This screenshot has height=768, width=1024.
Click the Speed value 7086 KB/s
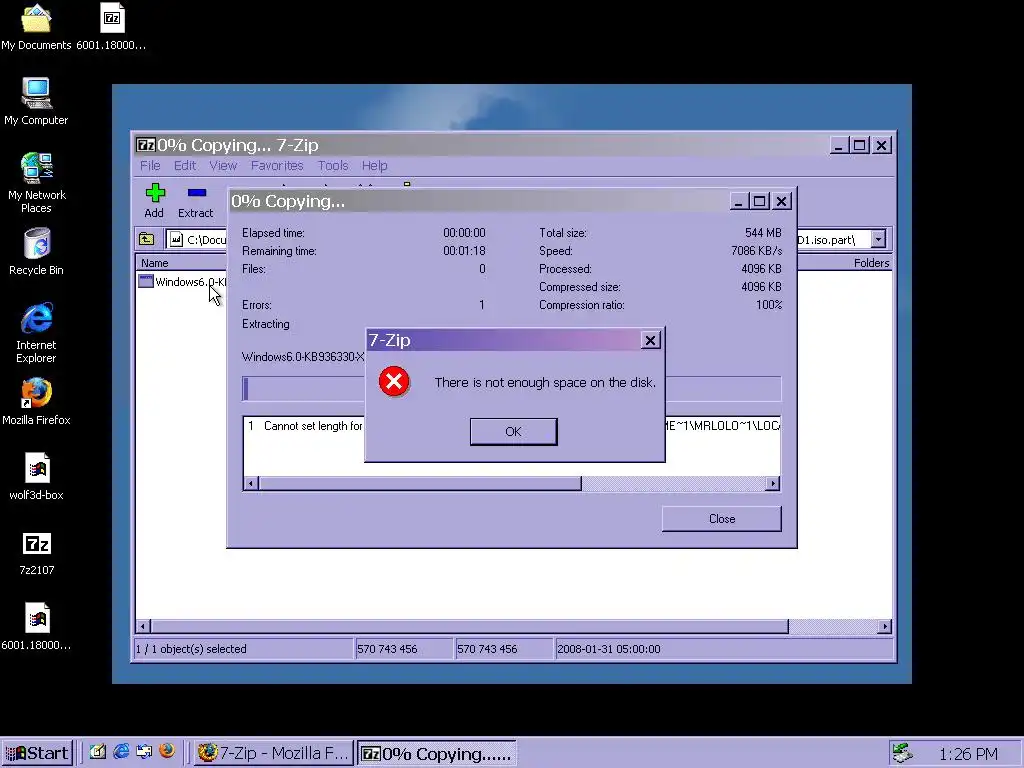[756, 251]
